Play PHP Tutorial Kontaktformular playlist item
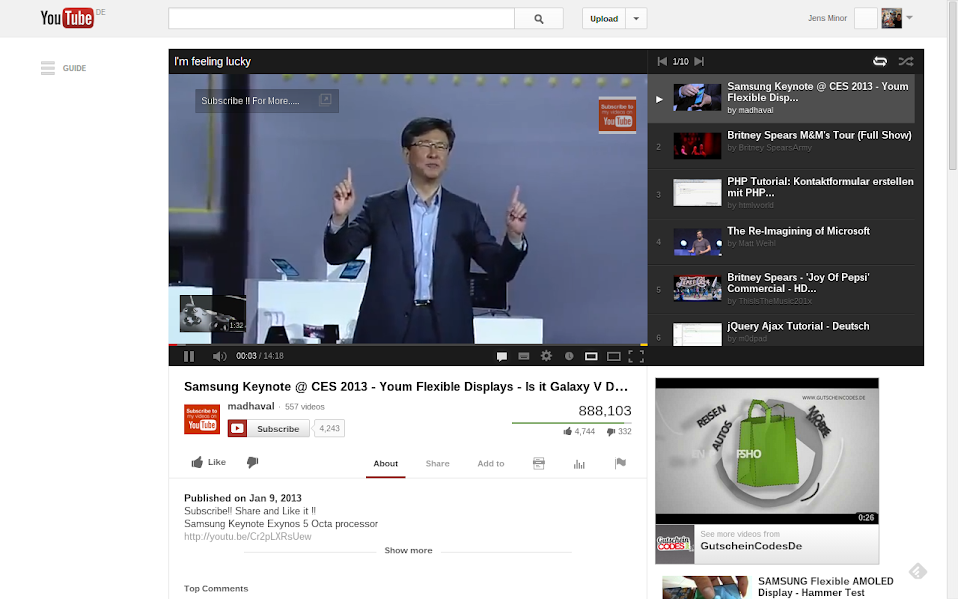 pos(781,194)
